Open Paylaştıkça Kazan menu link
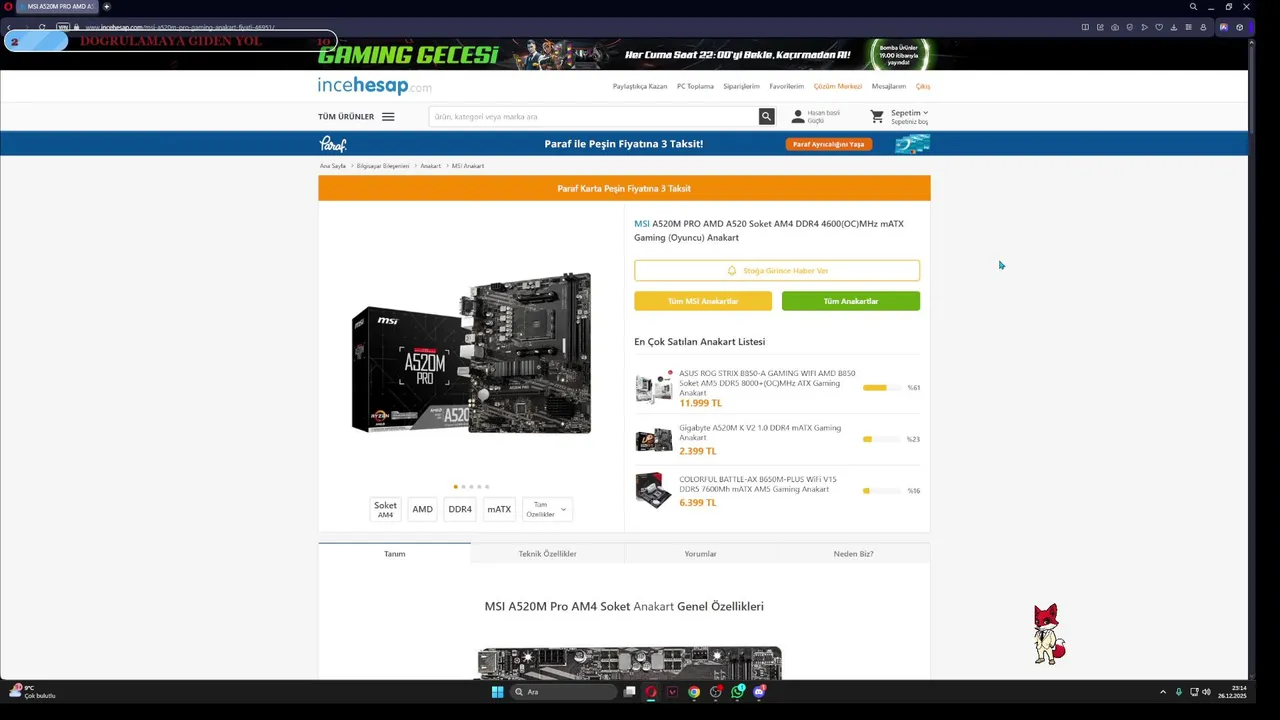Screen dimensions: 1280x720 coord(640,86)
